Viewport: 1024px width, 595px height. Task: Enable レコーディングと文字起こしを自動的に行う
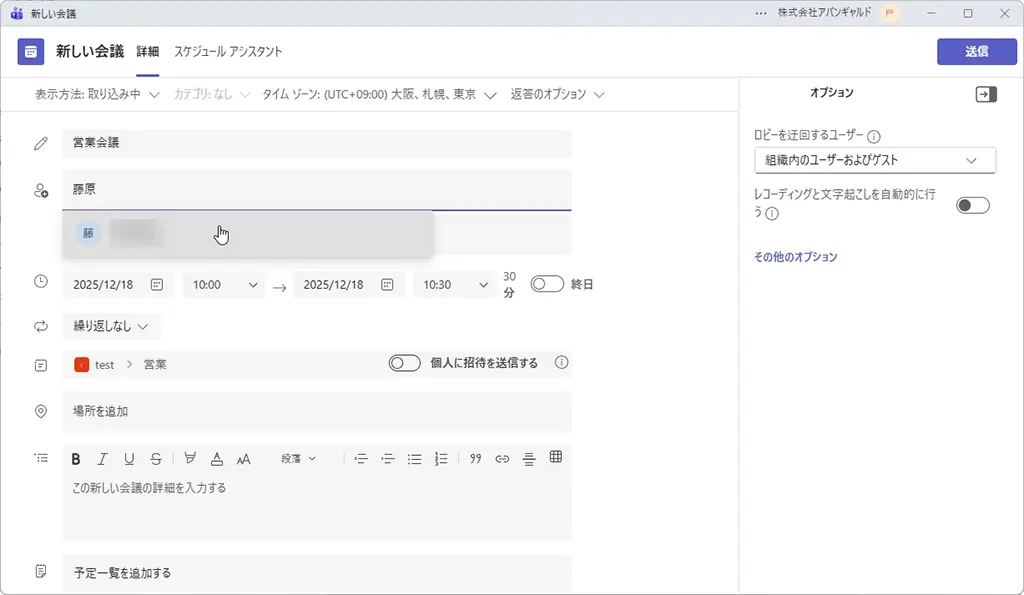coord(971,204)
